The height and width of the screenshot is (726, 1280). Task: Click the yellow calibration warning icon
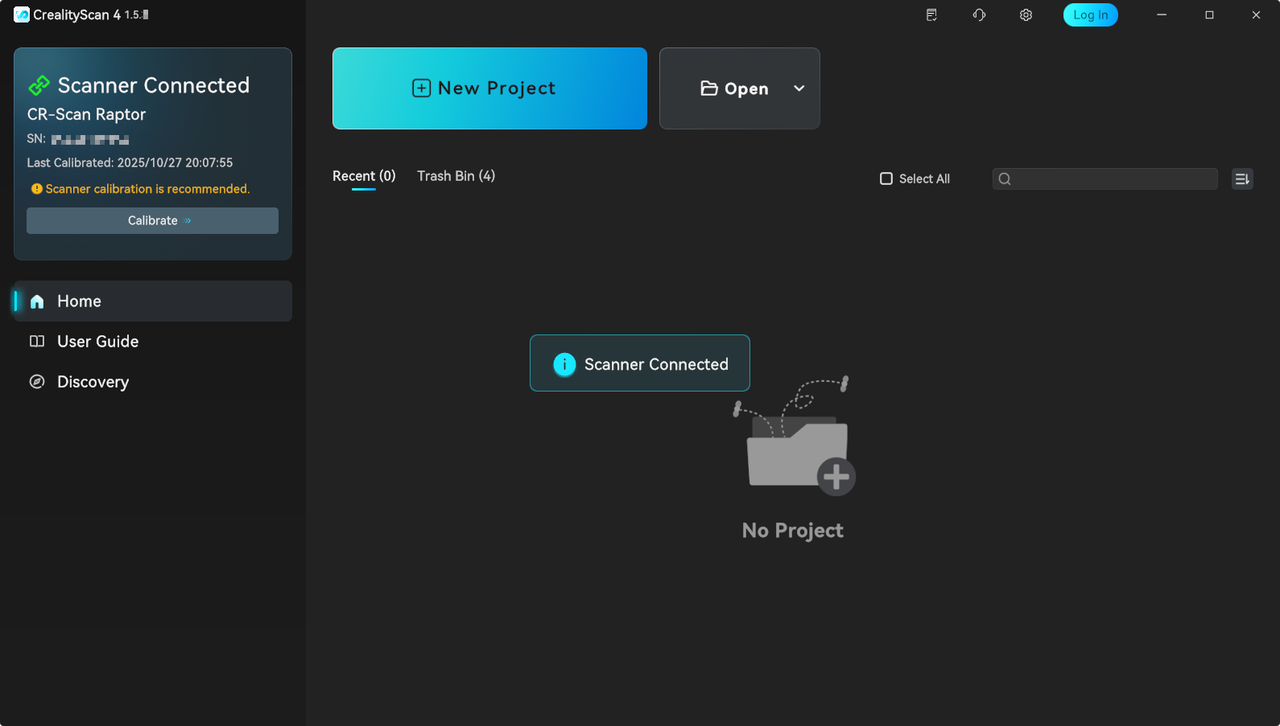37,189
